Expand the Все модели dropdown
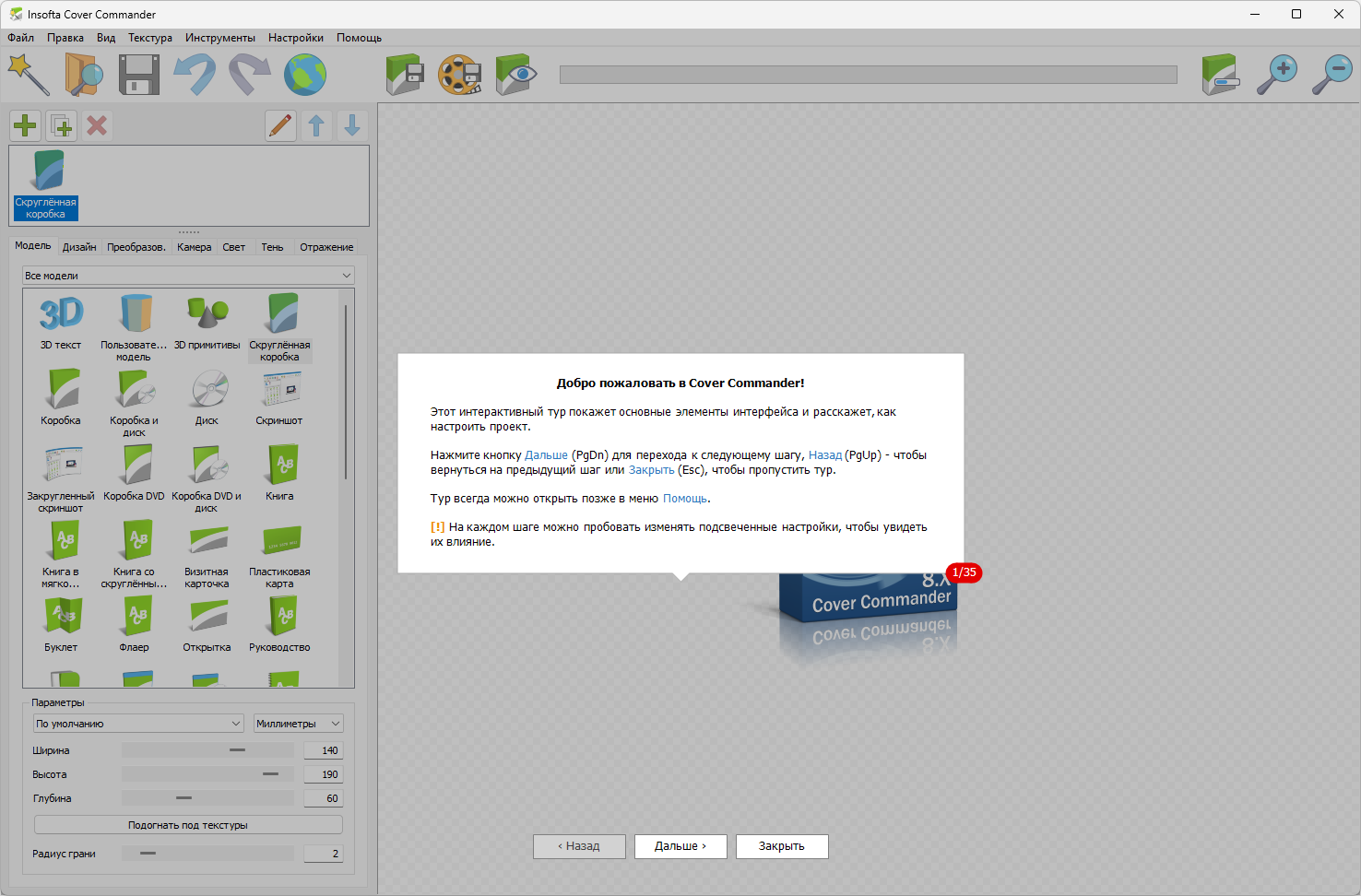 coord(188,276)
